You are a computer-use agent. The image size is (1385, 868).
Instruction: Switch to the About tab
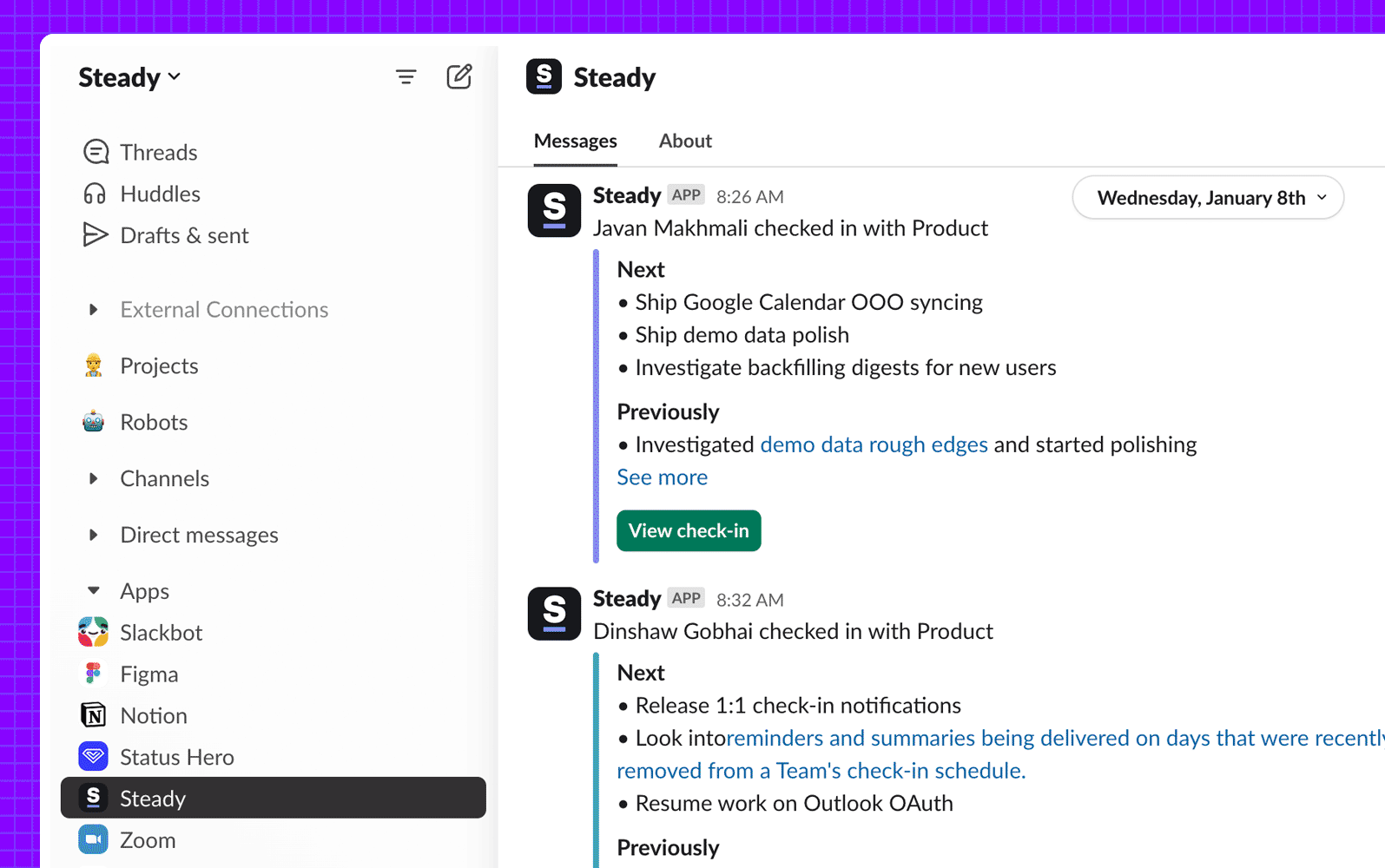point(685,141)
